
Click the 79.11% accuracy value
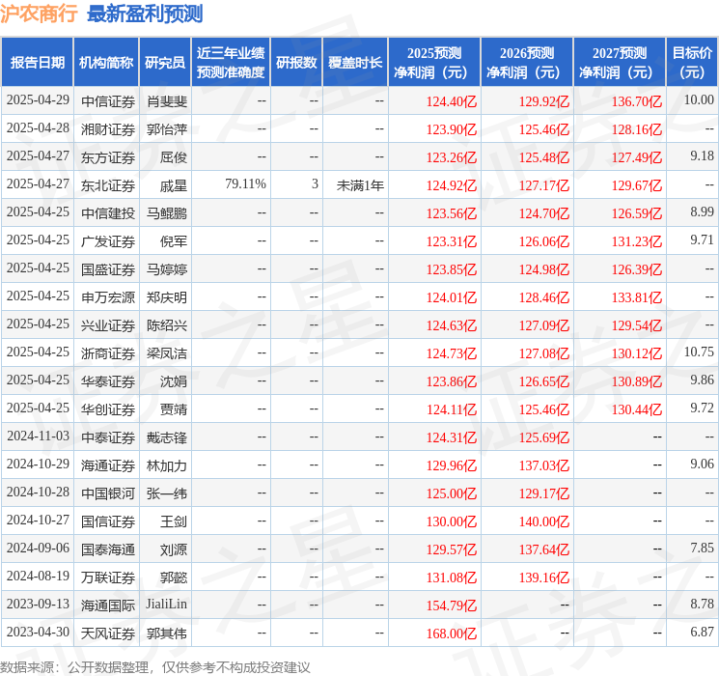coord(245,184)
